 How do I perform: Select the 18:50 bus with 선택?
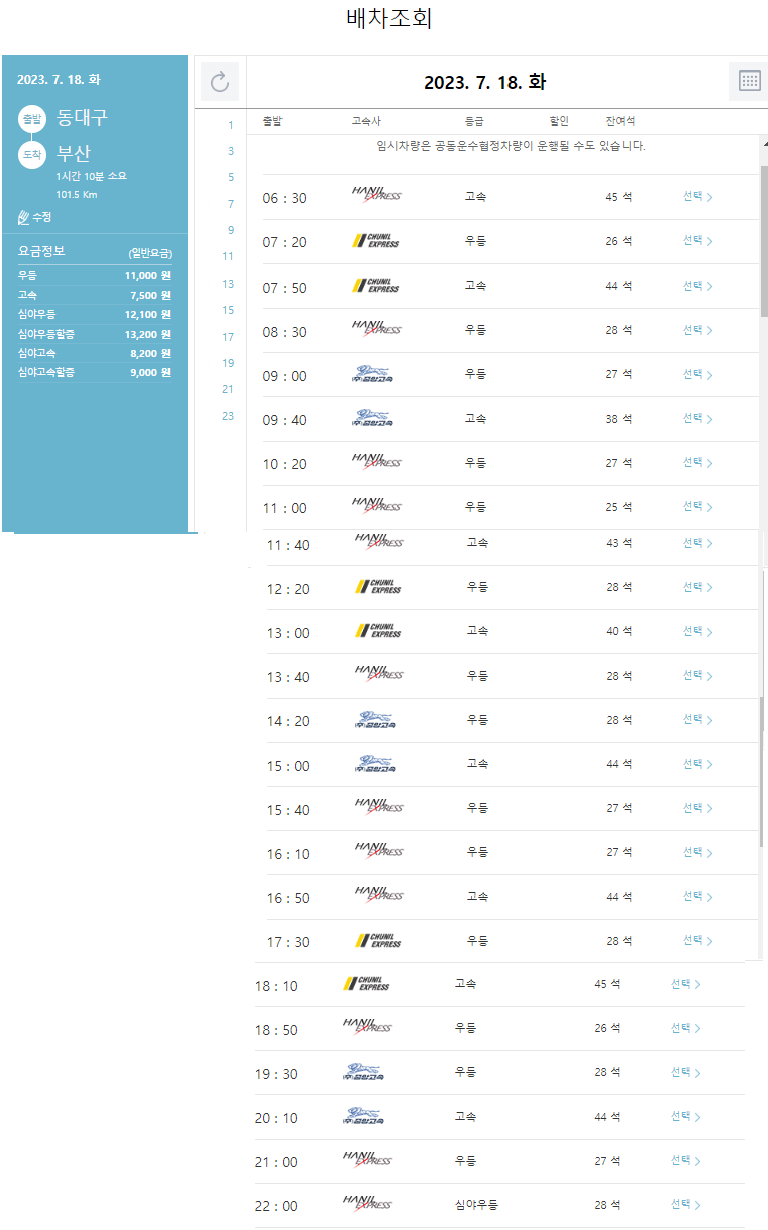click(x=686, y=1028)
